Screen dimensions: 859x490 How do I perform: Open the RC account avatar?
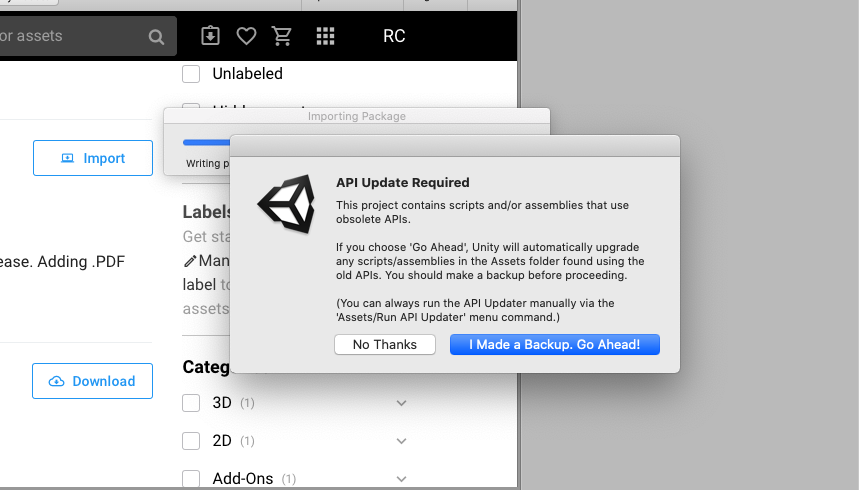click(x=394, y=36)
